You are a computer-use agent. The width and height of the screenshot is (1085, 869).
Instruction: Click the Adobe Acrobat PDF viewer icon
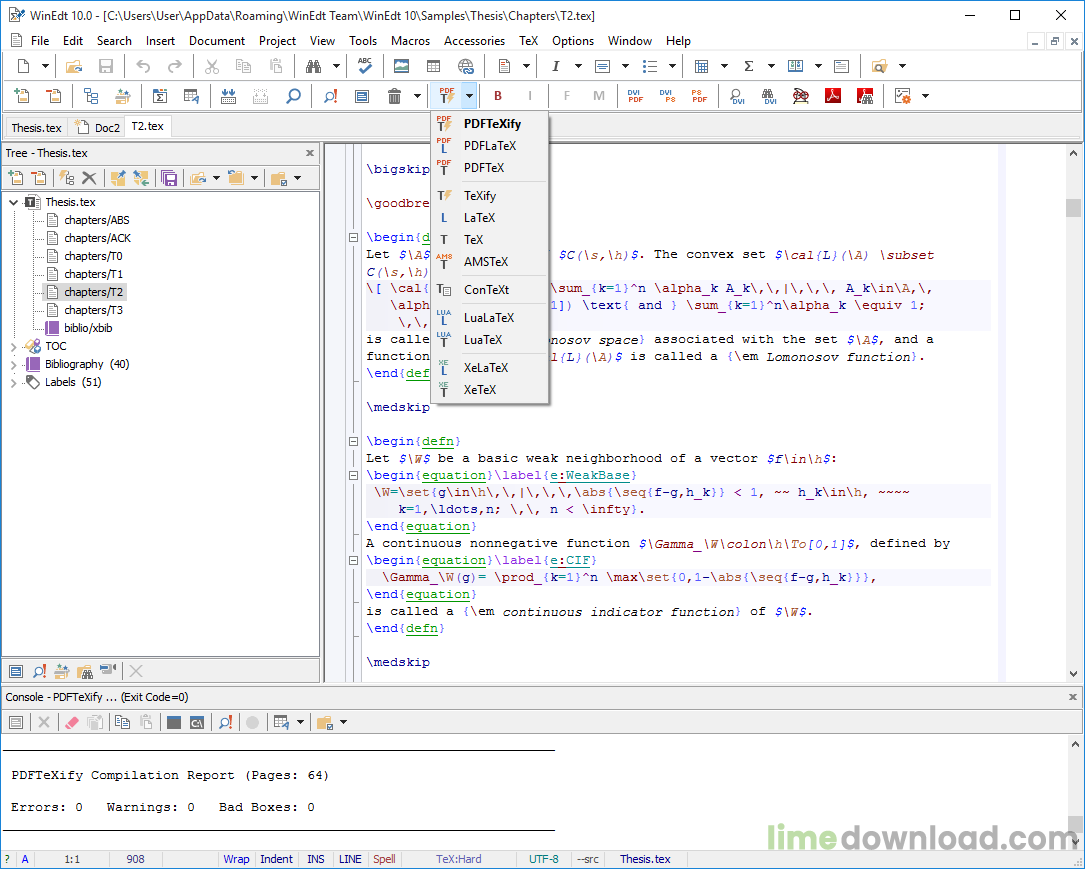pos(832,96)
